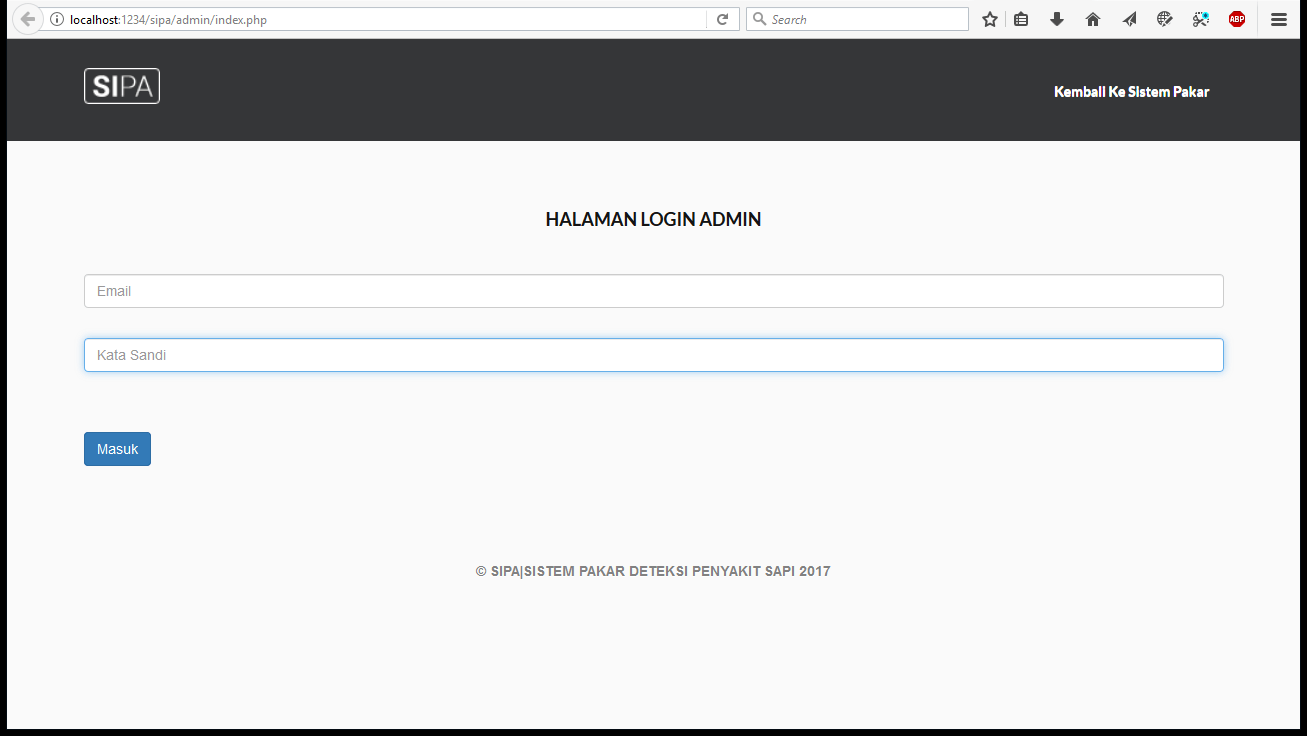
Task: Click into the Kata Sandi password field
Action: tap(653, 355)
